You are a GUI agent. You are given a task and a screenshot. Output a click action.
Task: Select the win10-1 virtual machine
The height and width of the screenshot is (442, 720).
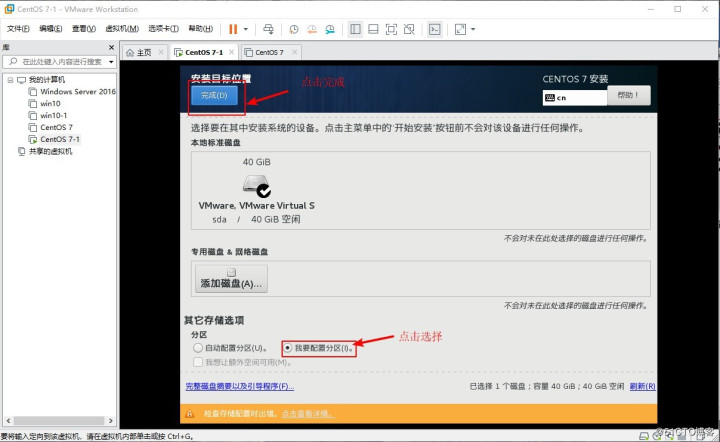(53, 115)
